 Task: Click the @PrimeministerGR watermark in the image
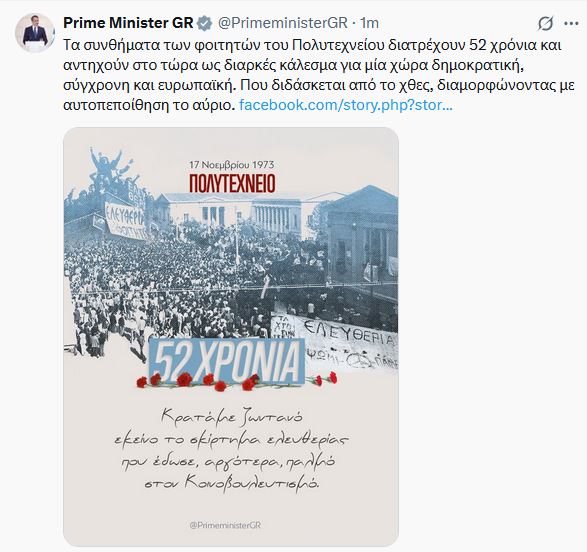(x=225, y=525)
